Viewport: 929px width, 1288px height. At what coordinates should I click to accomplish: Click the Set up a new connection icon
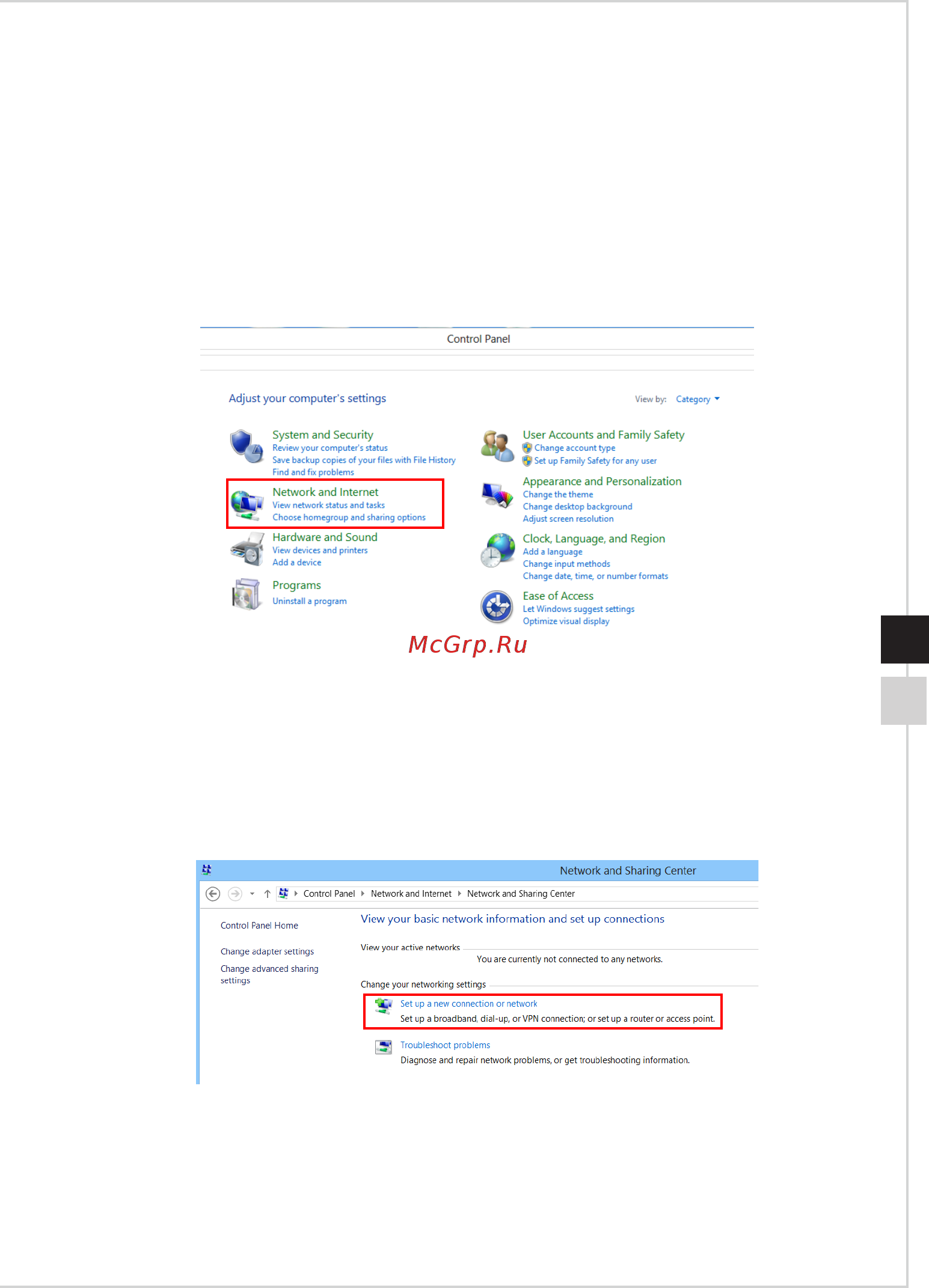(x=384, y=1005)
